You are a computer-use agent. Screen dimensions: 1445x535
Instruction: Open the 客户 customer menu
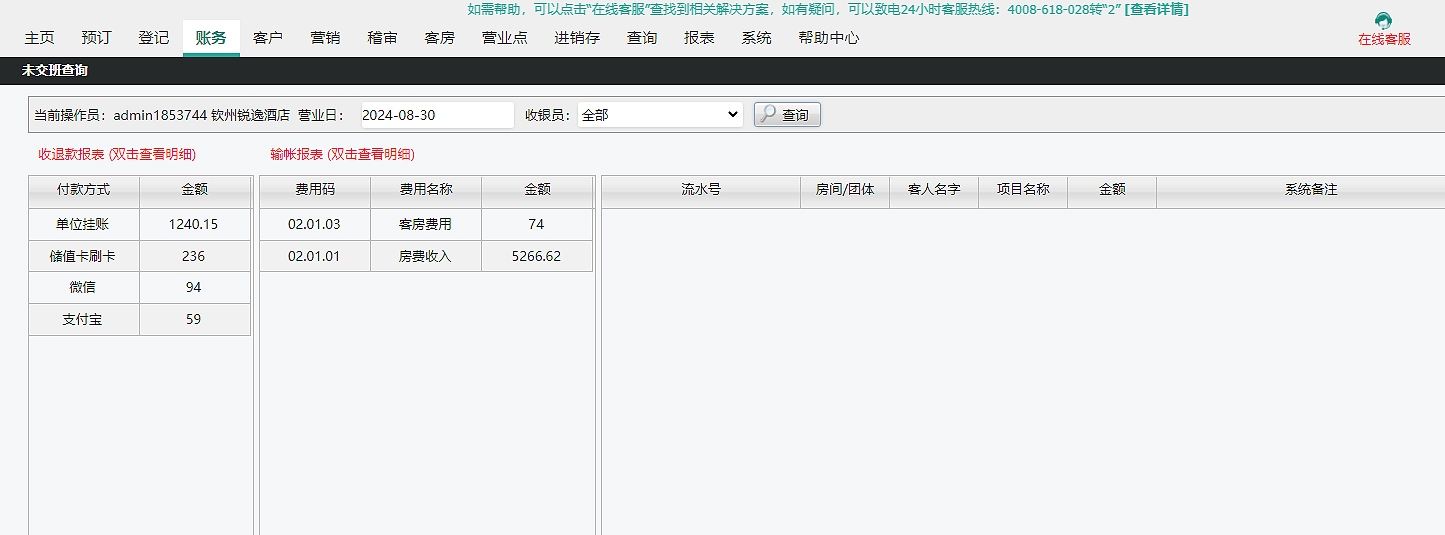tap(268, 38)
